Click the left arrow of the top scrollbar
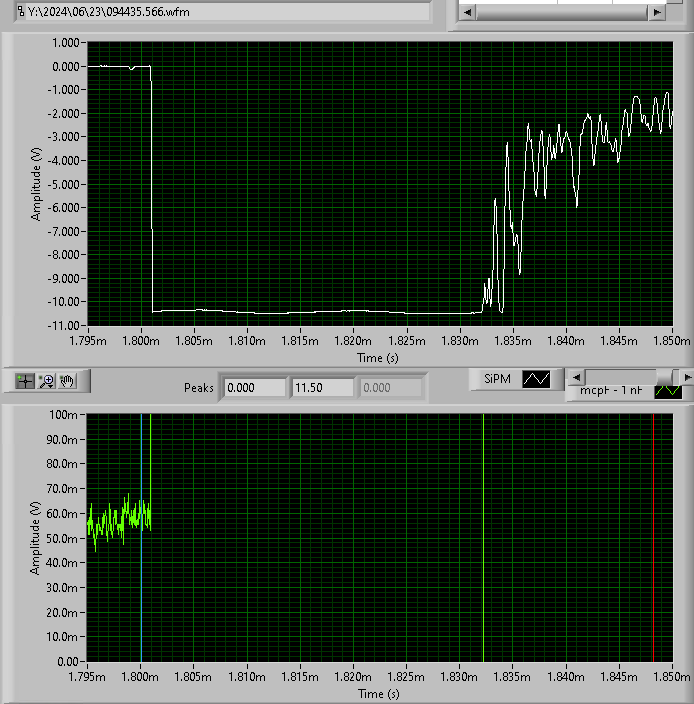Screen dimensions: 694x704 click(467, 12)
